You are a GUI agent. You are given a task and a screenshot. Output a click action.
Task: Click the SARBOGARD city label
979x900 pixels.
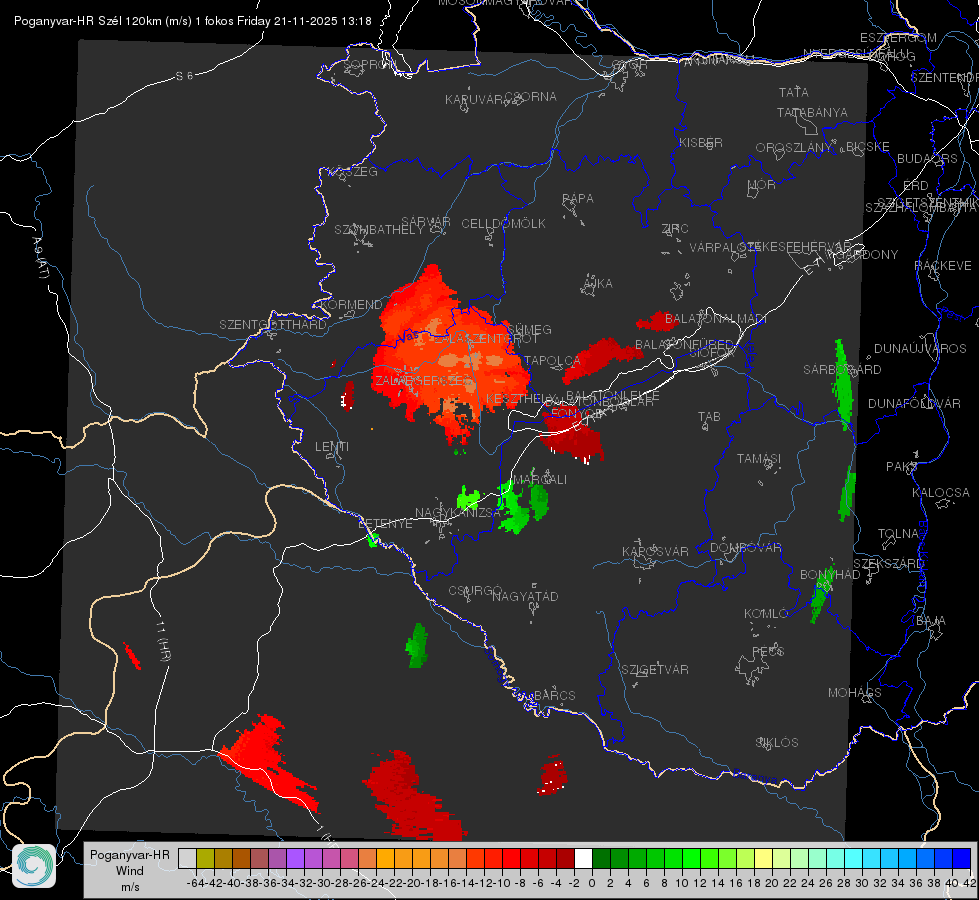(842, 370)
